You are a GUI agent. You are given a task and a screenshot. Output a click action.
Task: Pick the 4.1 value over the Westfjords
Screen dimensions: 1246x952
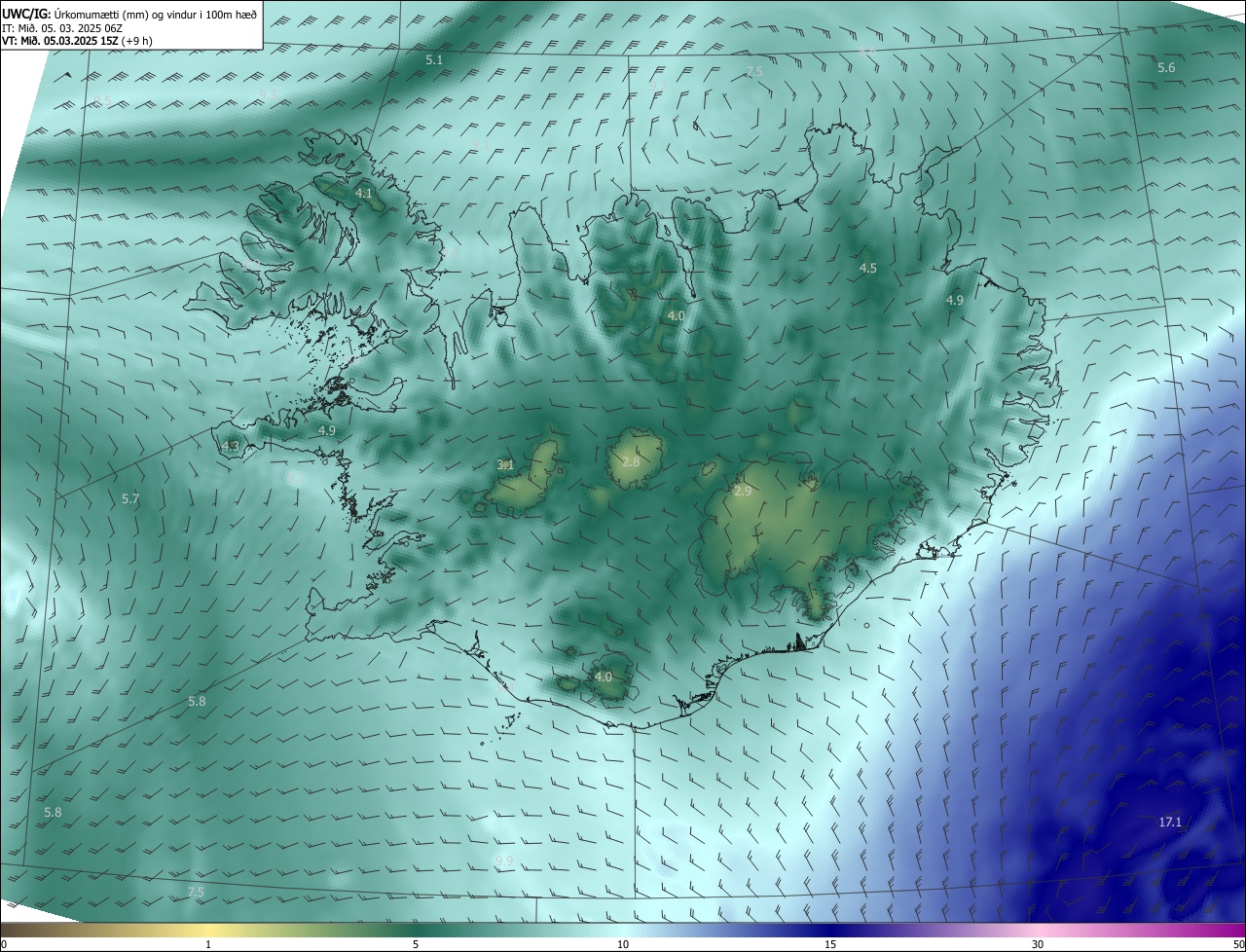coord(363,194)
